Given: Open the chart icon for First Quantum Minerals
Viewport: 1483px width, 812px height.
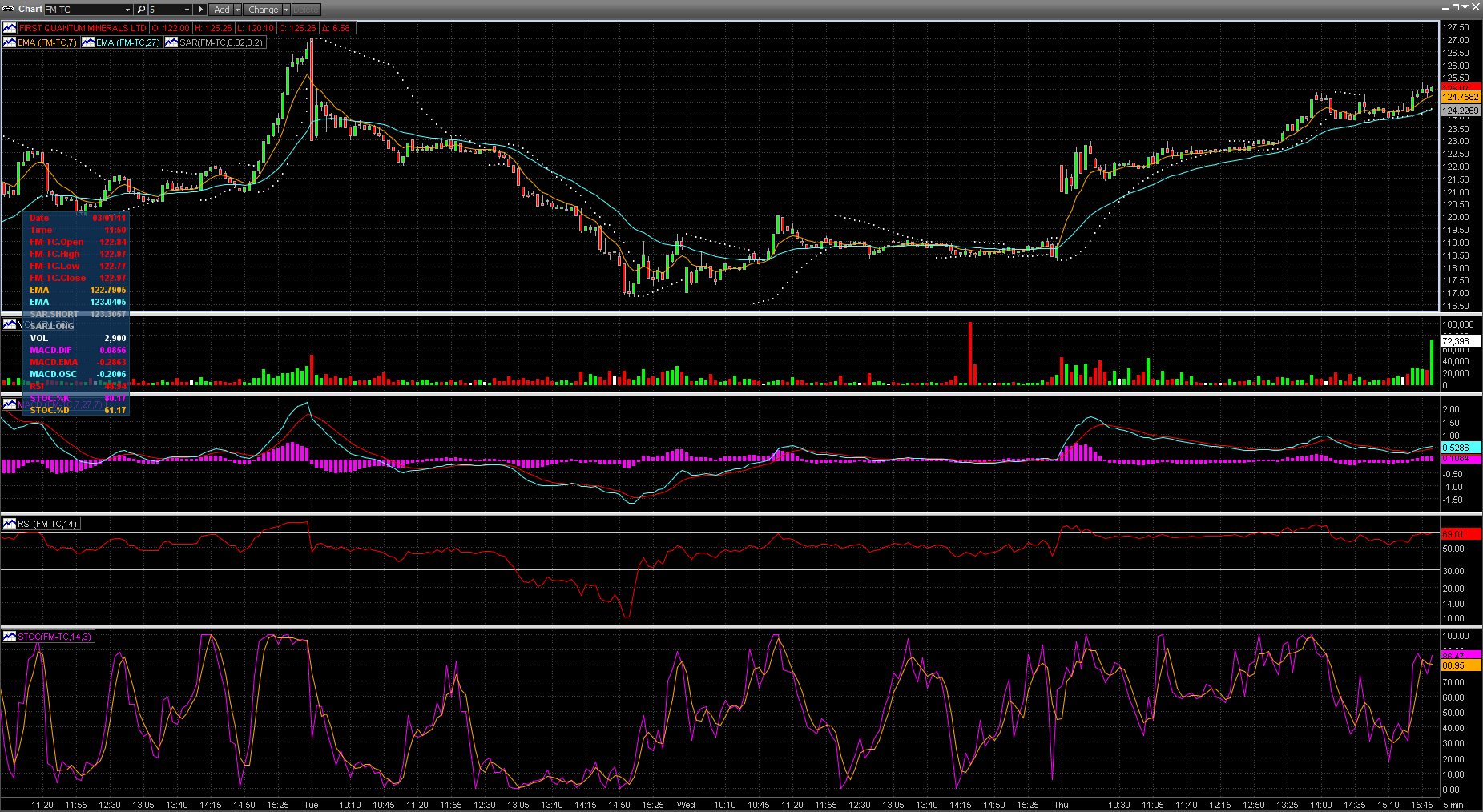Looking at the screenshot, I should (x=10, y=28).
